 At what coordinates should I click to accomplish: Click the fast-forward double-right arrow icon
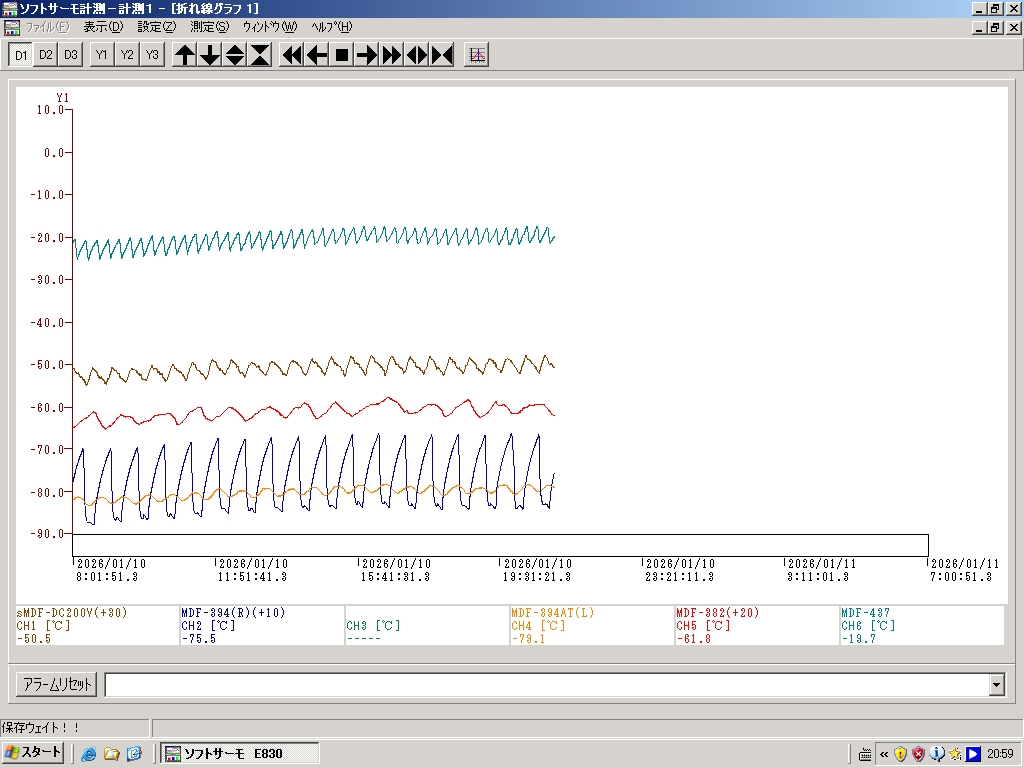(x=392, y=55)
